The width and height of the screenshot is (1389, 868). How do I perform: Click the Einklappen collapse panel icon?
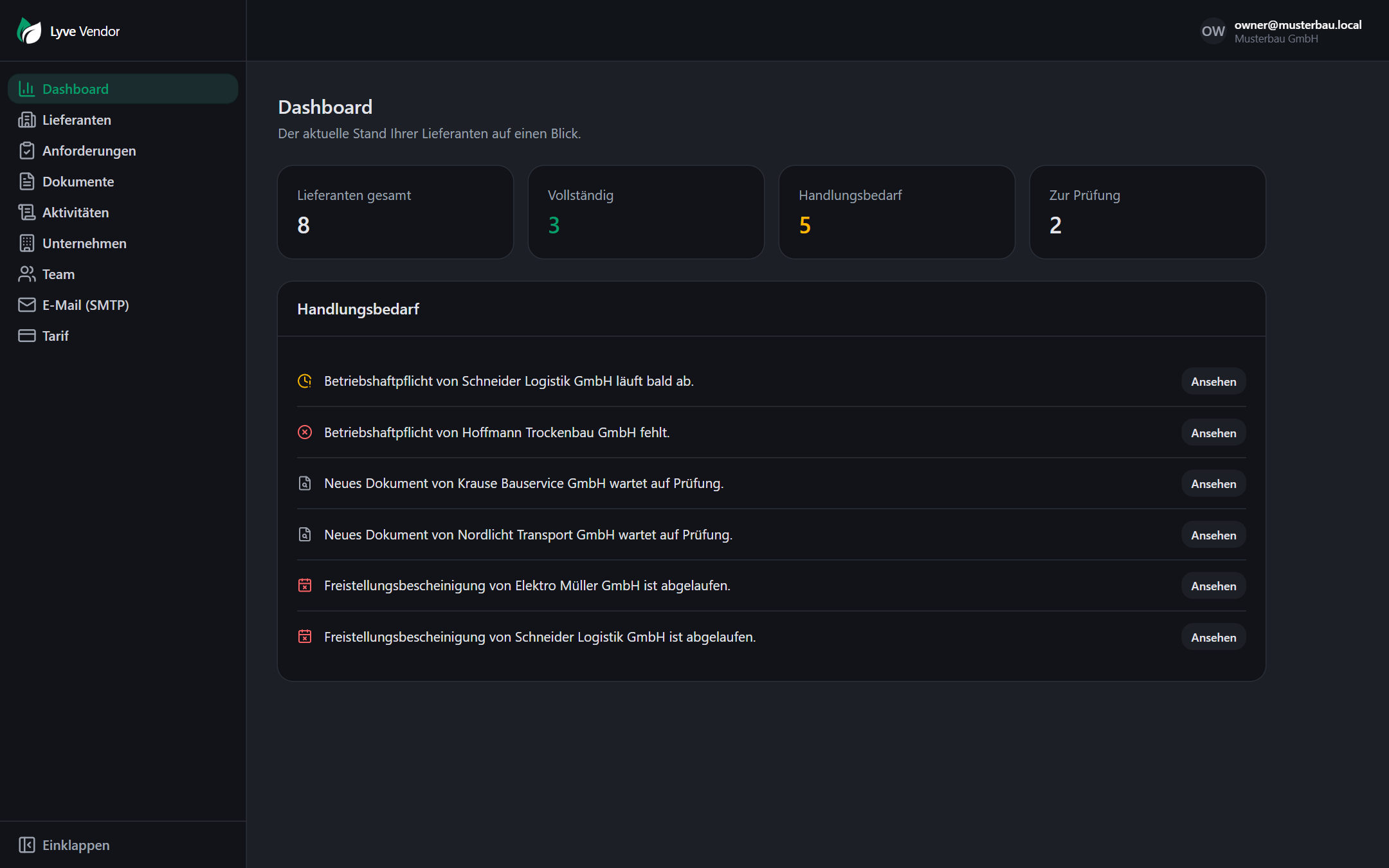(26, 845)
